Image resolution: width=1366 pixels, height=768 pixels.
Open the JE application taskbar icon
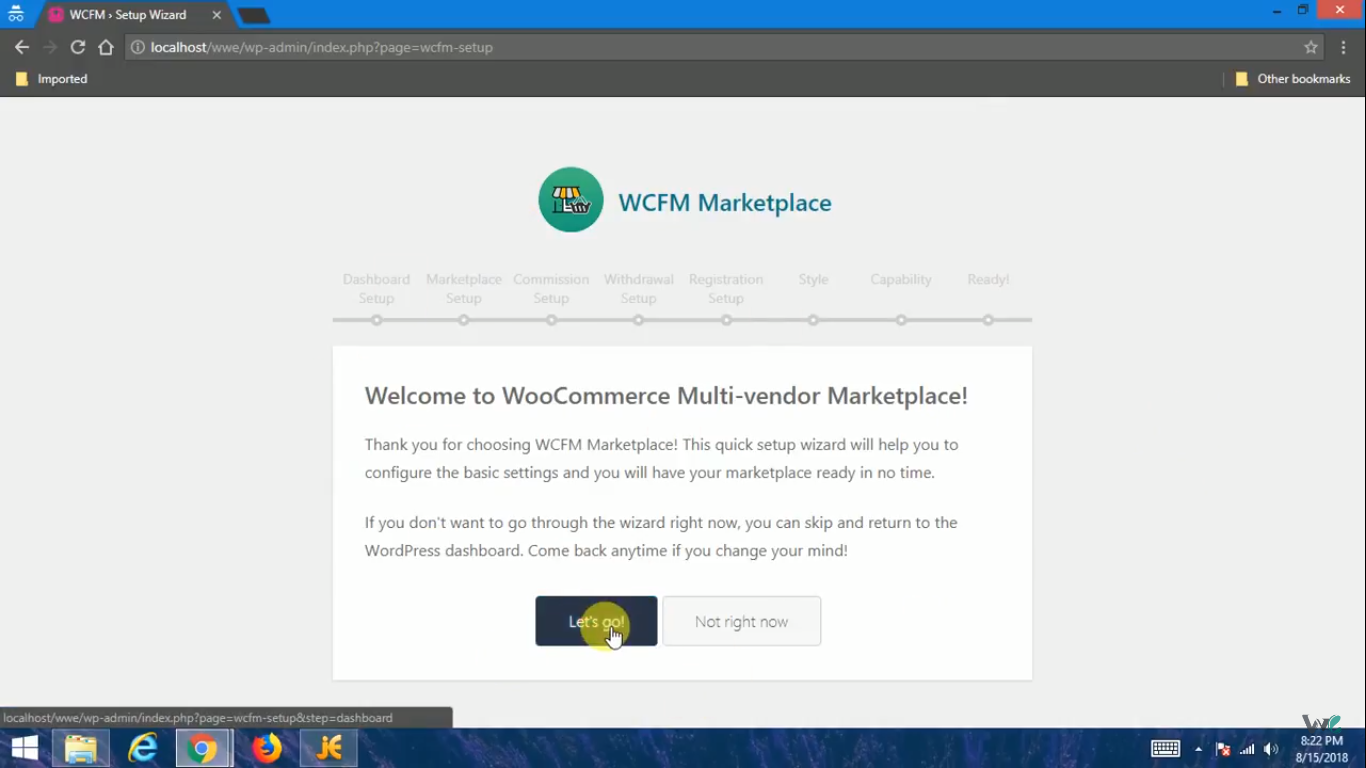(329, 748)
